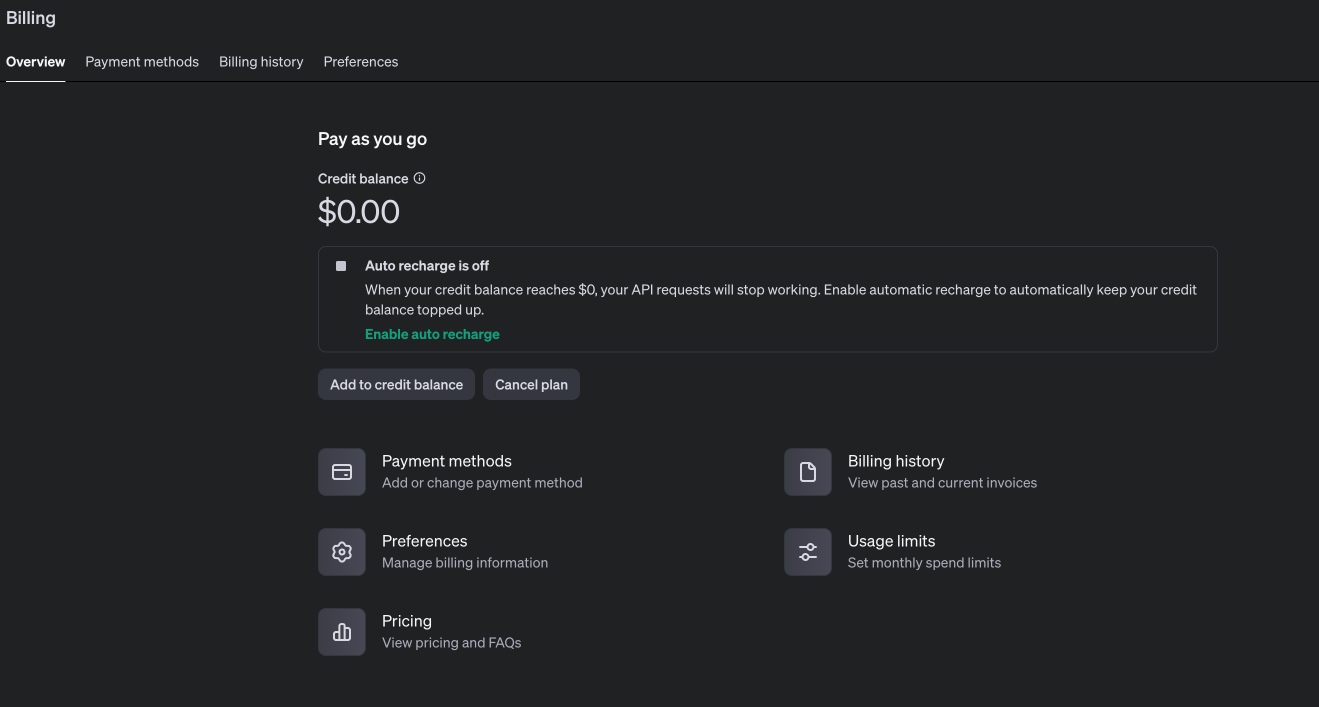Click the Usage limits sliders icon
This screenshot has width=1319, height=707.
[x=807, y=551]
